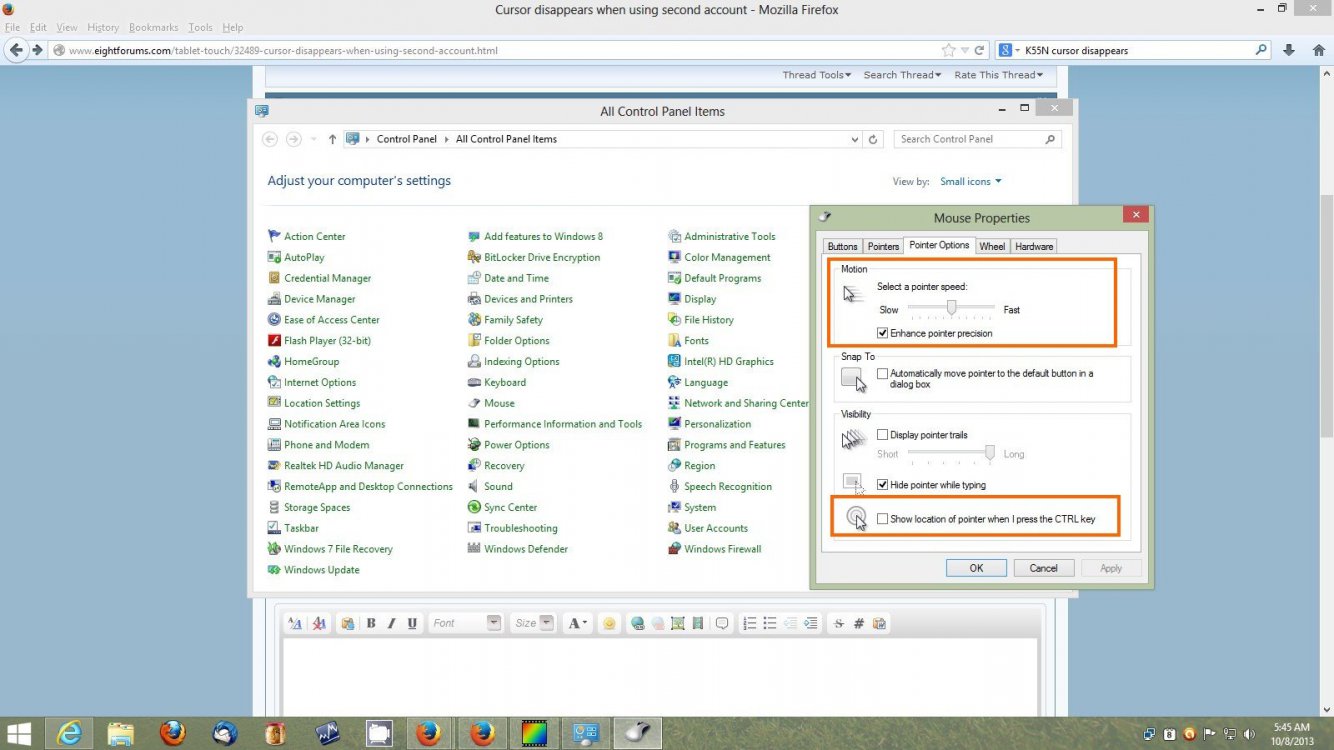The height and width of the screenshot is (750, 1334).
Task: Click the Search Control Panel field
Action: click(977, 139)
